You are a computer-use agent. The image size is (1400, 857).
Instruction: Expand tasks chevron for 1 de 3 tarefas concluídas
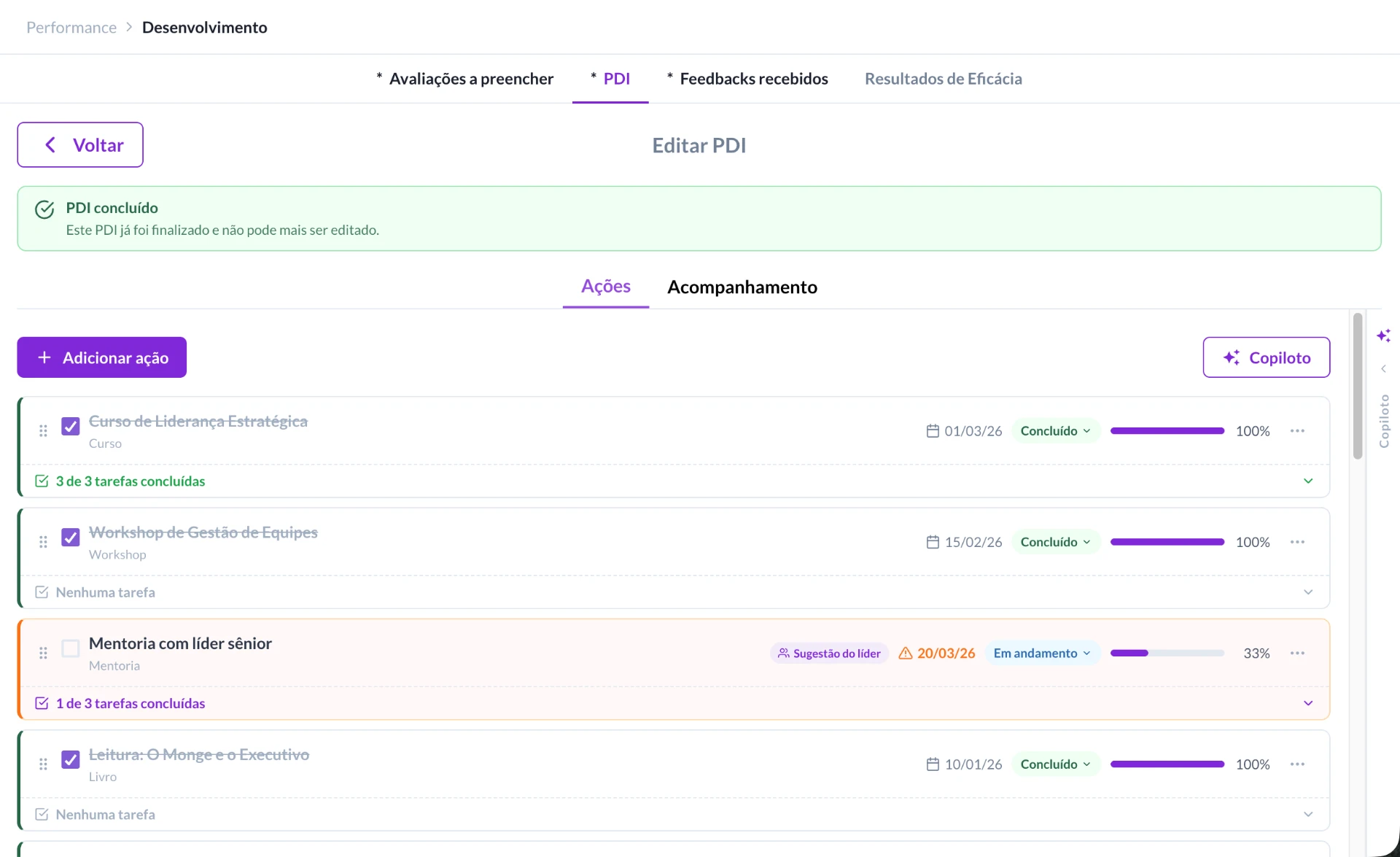click(1308, 703)
